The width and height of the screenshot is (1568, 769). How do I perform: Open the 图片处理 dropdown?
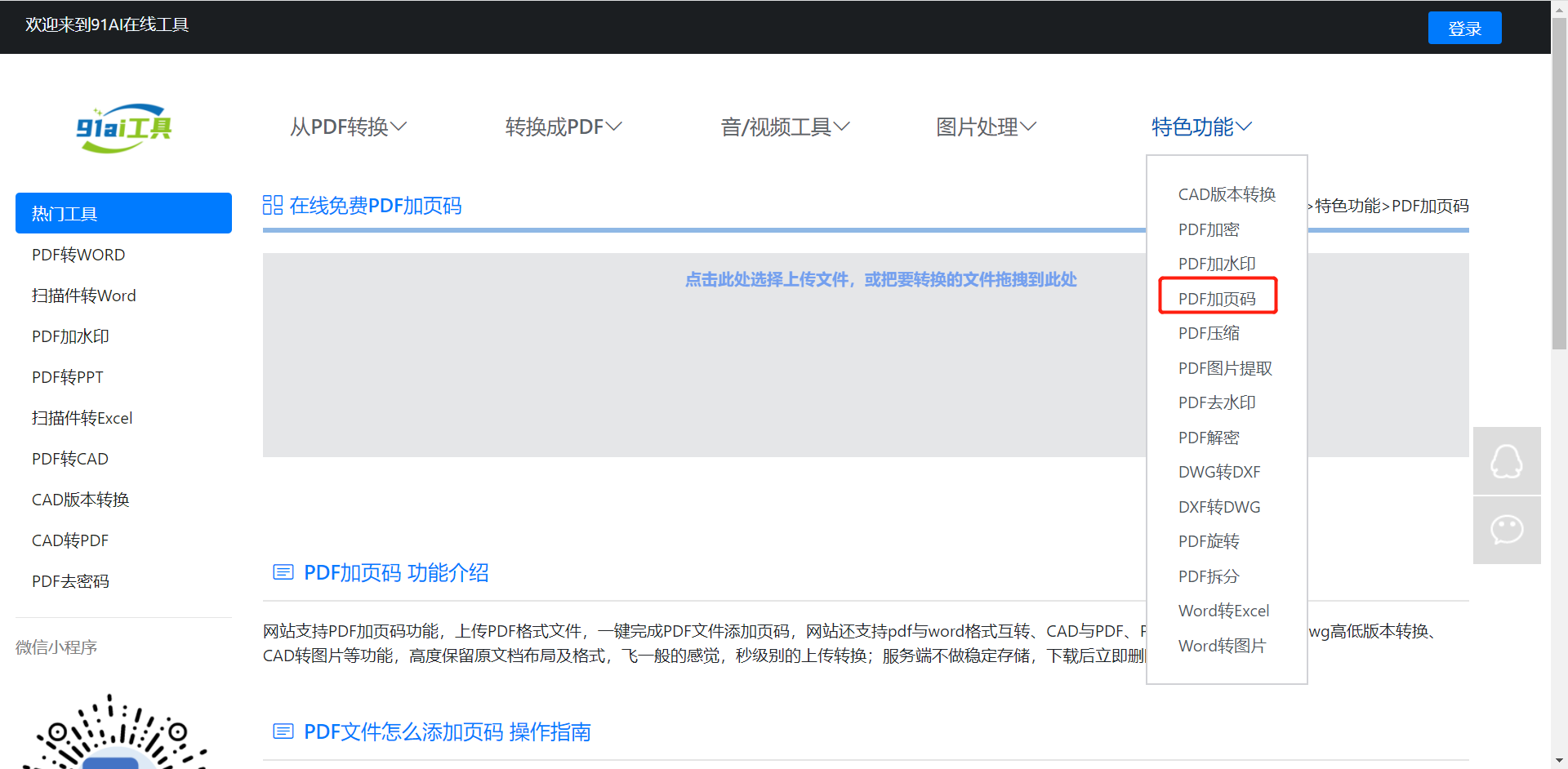[986, 127]
